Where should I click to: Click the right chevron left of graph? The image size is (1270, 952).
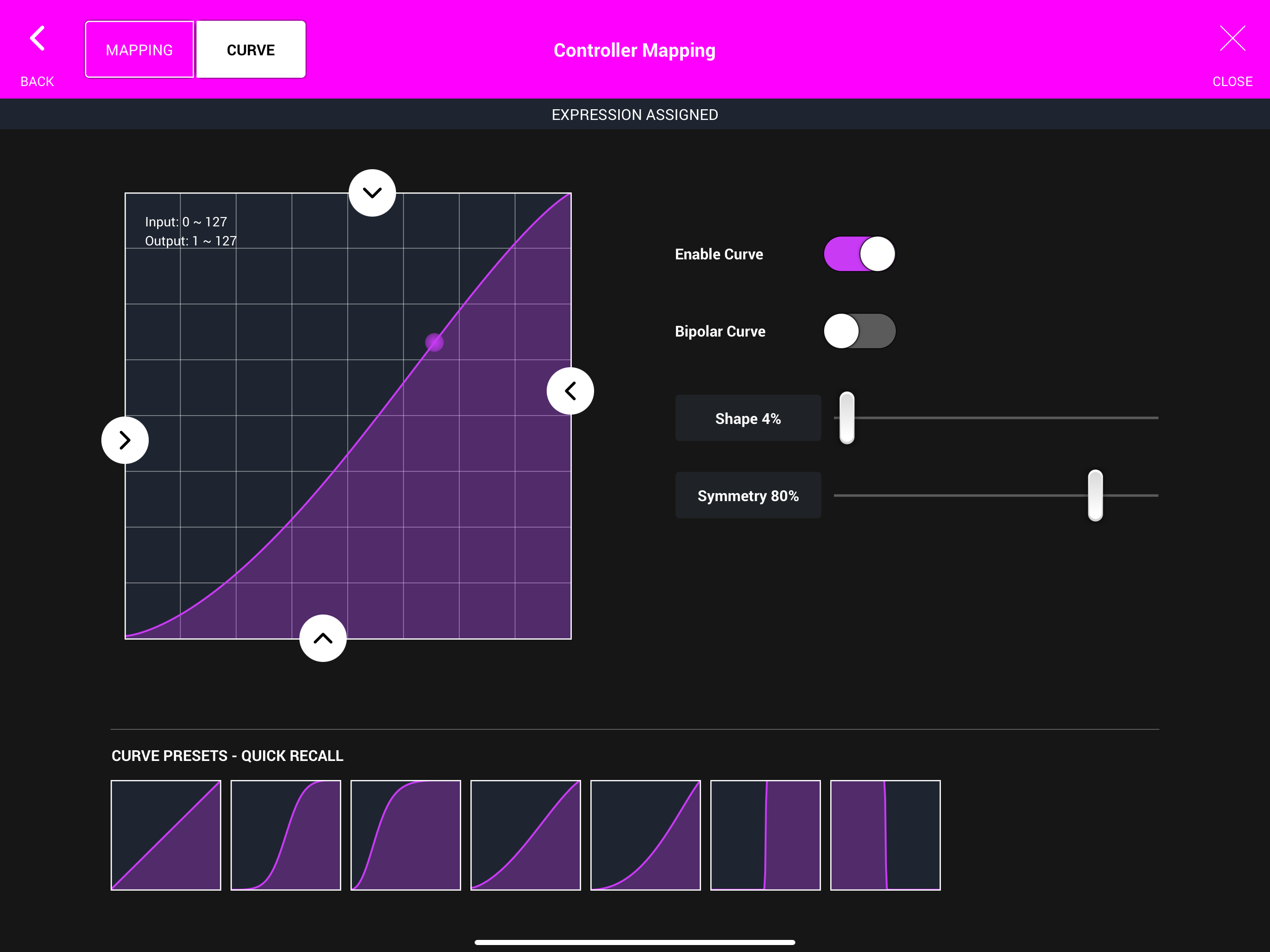pos(125,440)
